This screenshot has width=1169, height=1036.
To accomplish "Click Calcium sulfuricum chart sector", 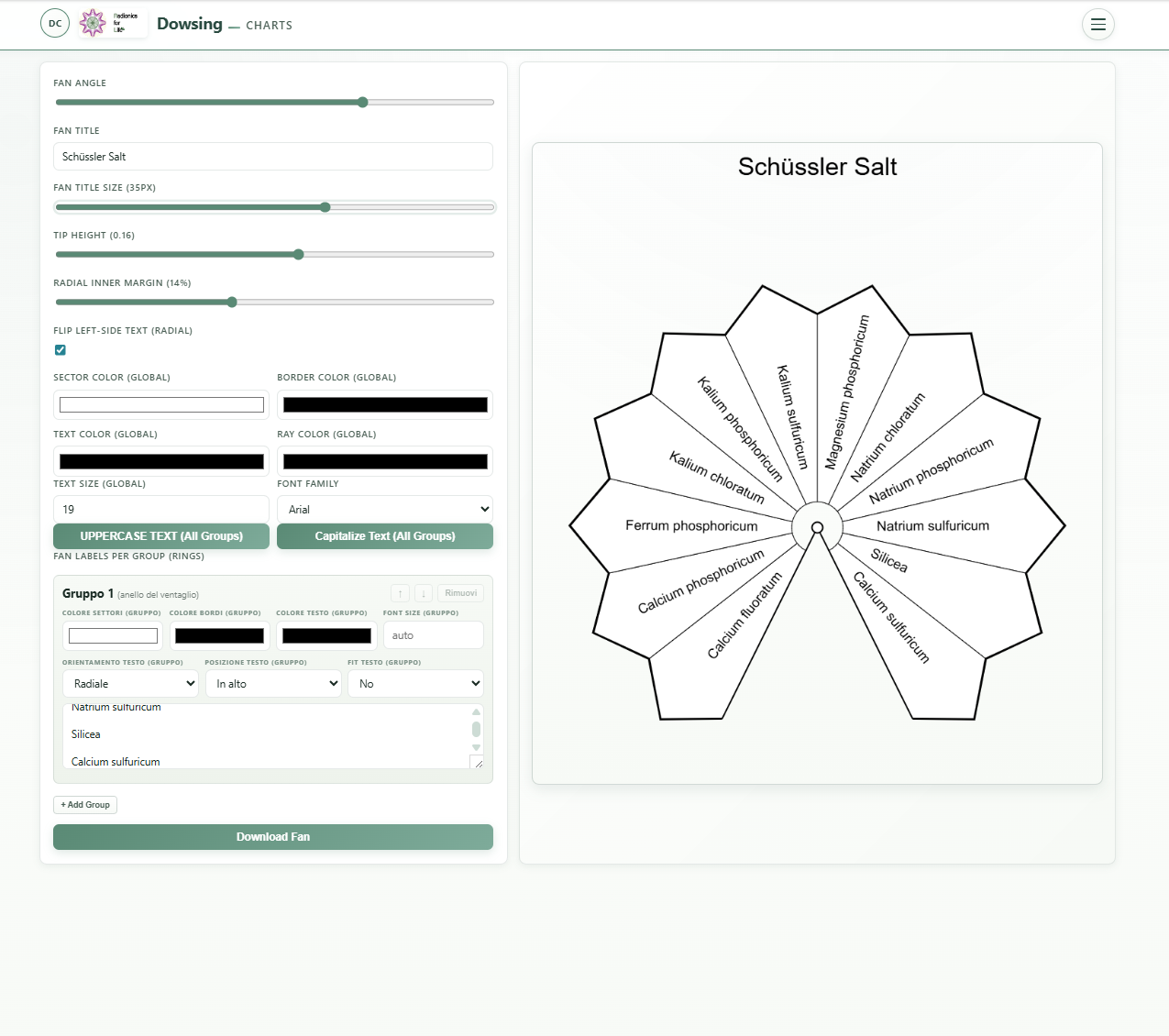I will pyautogui.click(x=891, y=617).
